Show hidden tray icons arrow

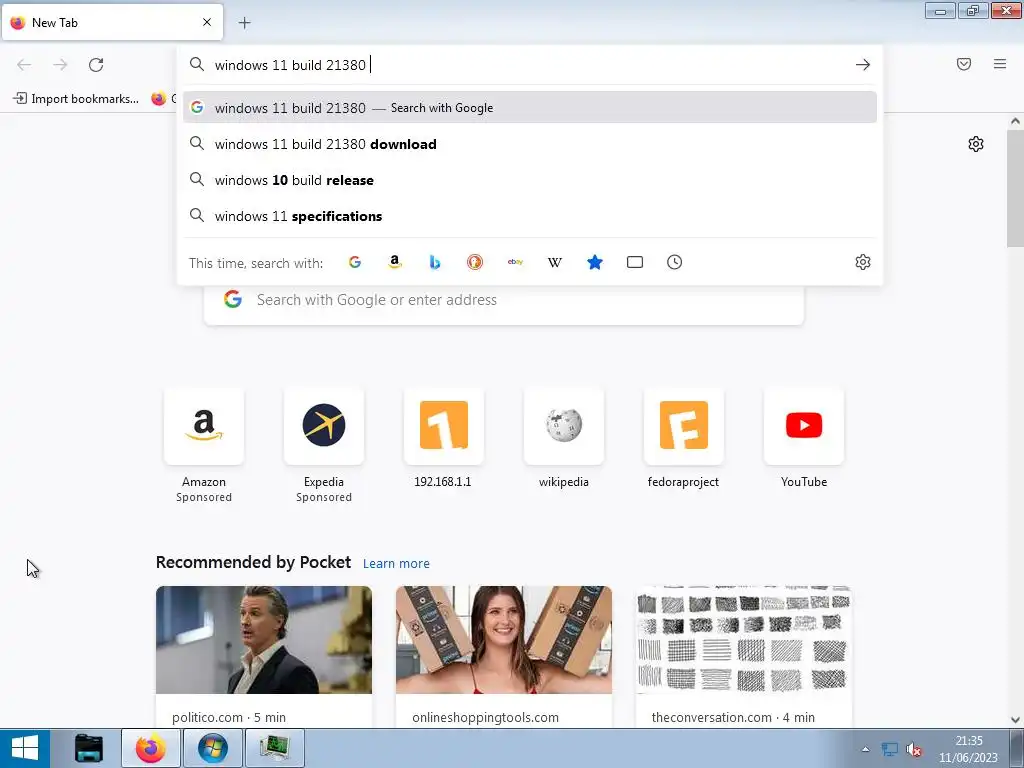[865, 750]
